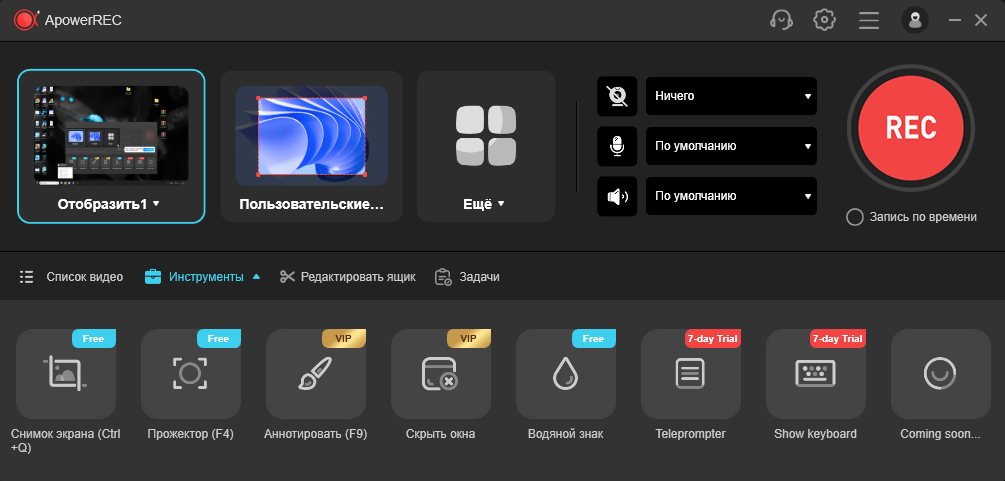Click the blue toolbox icon
1005x481 pixels.
[x=153, y=277]
